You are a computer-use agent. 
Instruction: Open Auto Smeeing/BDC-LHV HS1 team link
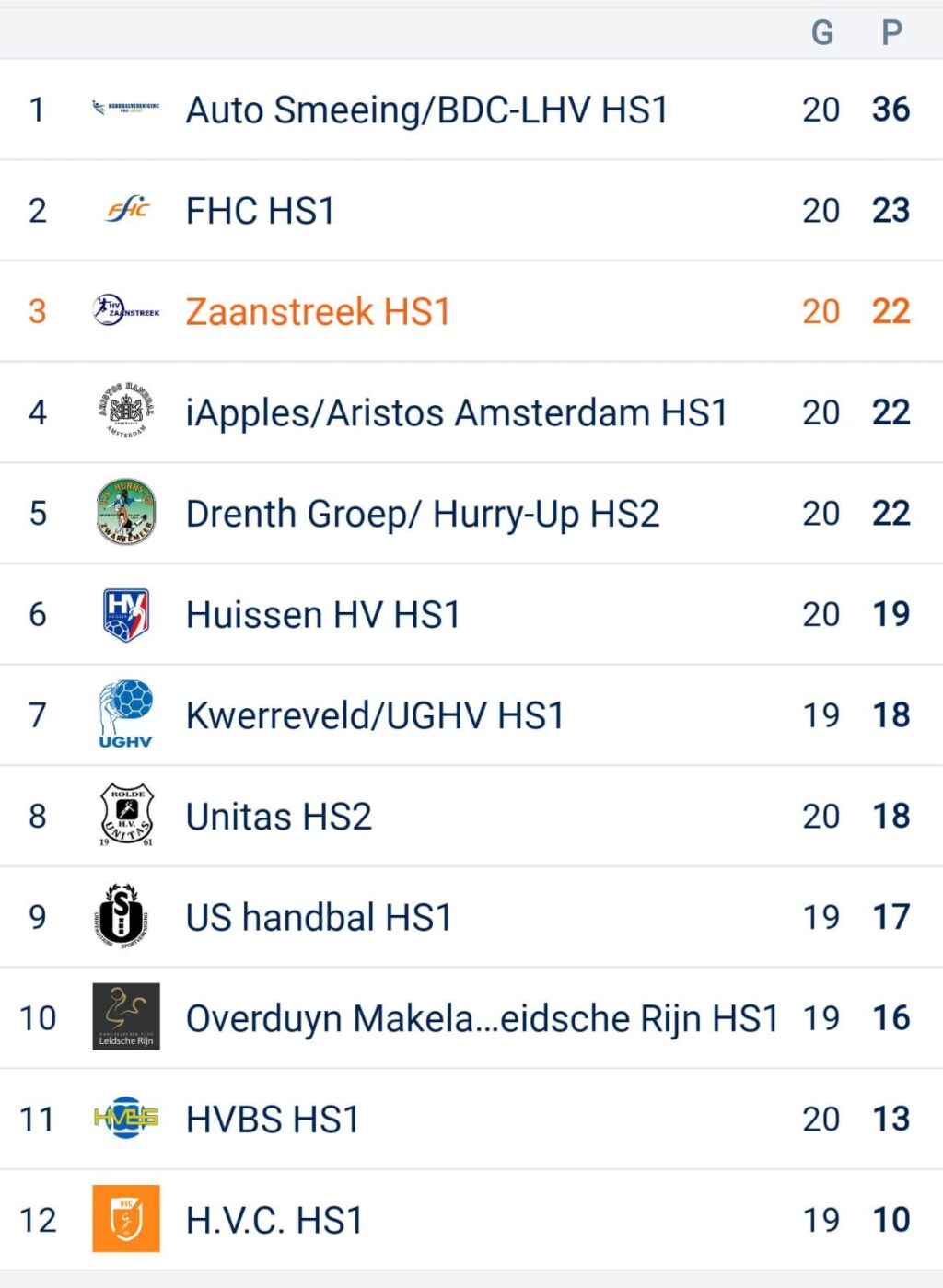pyautogui.click(x=426, y=110)
